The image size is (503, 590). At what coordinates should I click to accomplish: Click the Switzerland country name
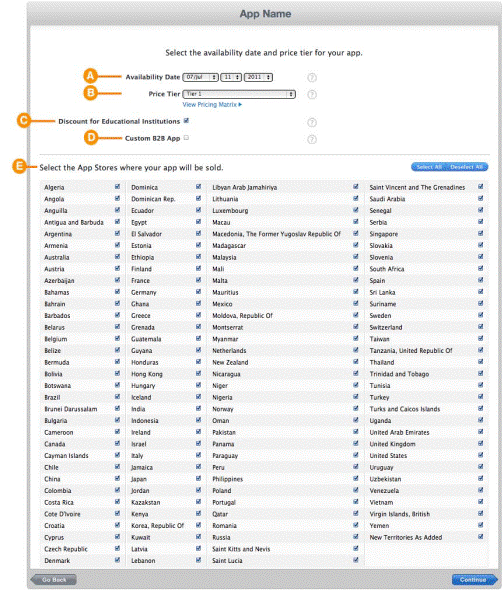(386, 327)
